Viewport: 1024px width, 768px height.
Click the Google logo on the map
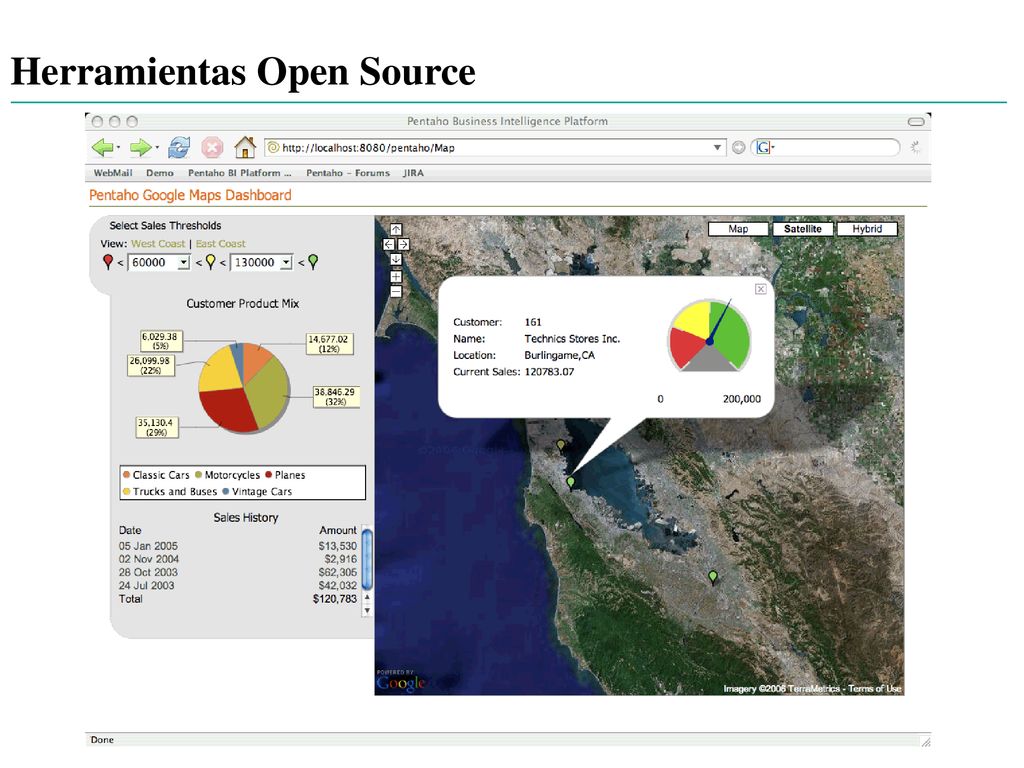tap(400, 682)
